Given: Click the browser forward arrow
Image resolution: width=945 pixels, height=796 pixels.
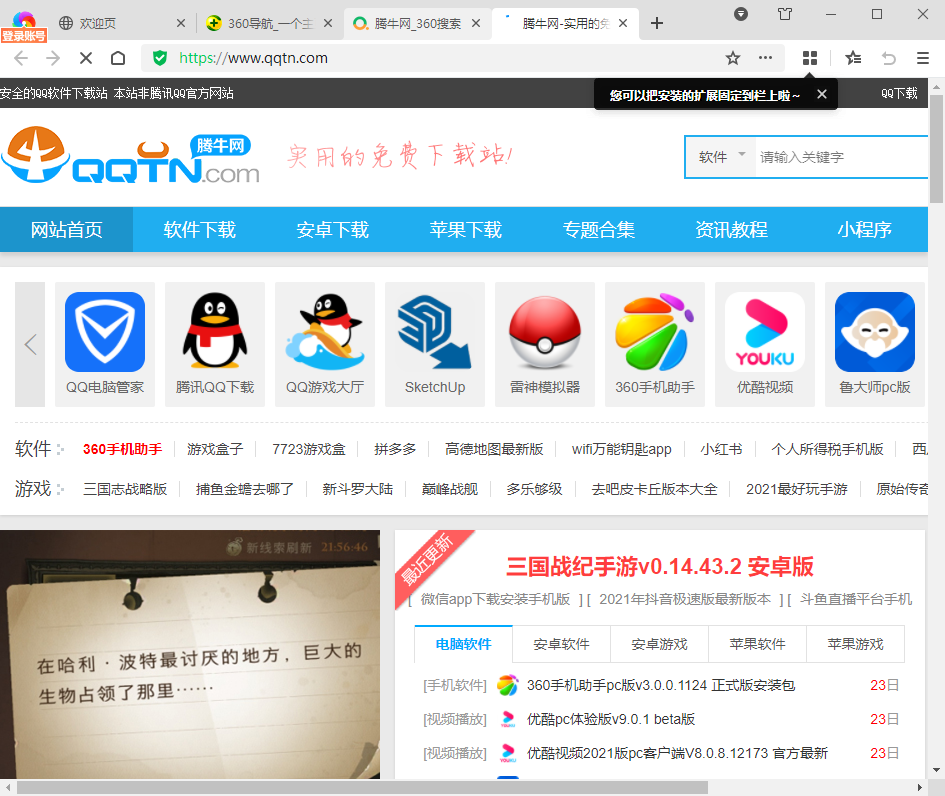Looking at the screenshot, I should coord(53,58).
